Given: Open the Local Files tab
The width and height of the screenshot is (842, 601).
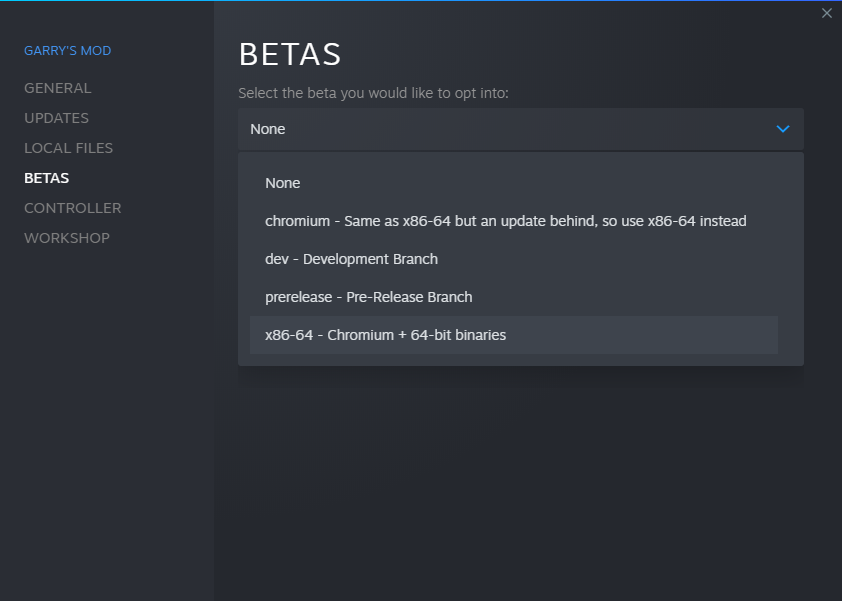Looking at the screenshot, I should pyautogui.click(x=68, y=148).
